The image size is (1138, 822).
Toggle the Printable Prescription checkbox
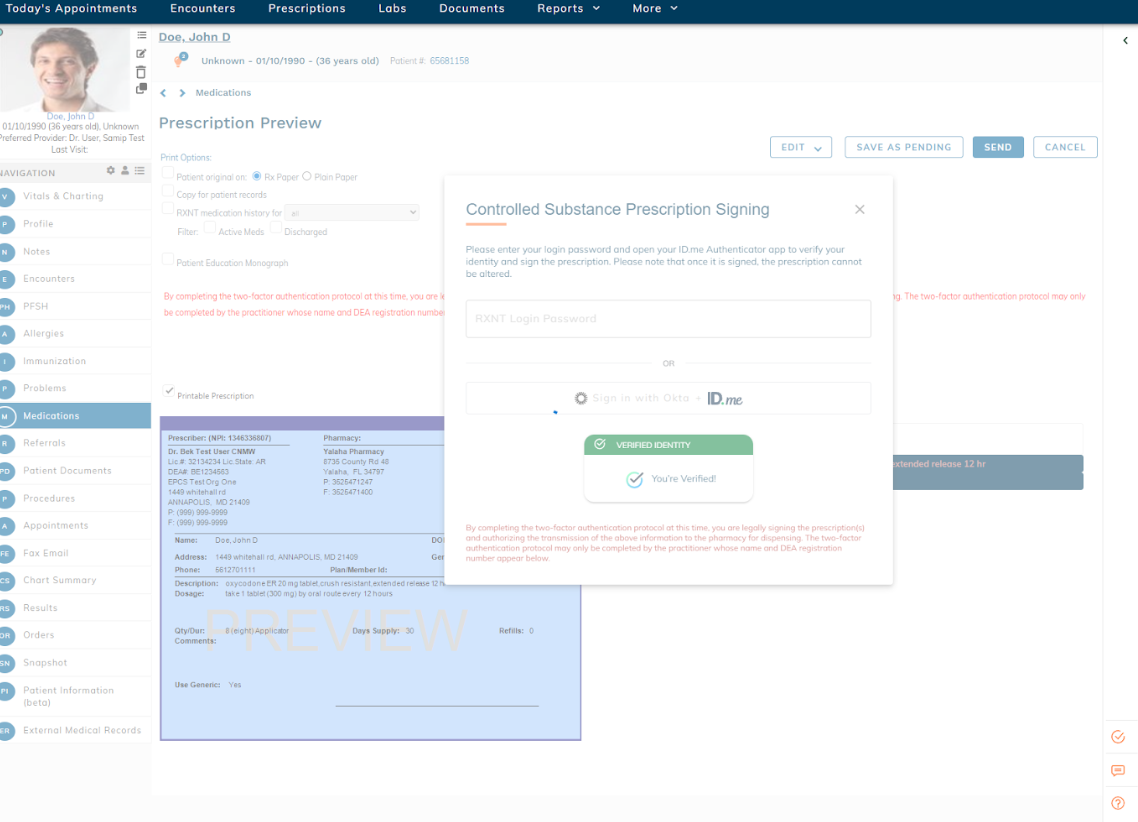pos(169,391)
